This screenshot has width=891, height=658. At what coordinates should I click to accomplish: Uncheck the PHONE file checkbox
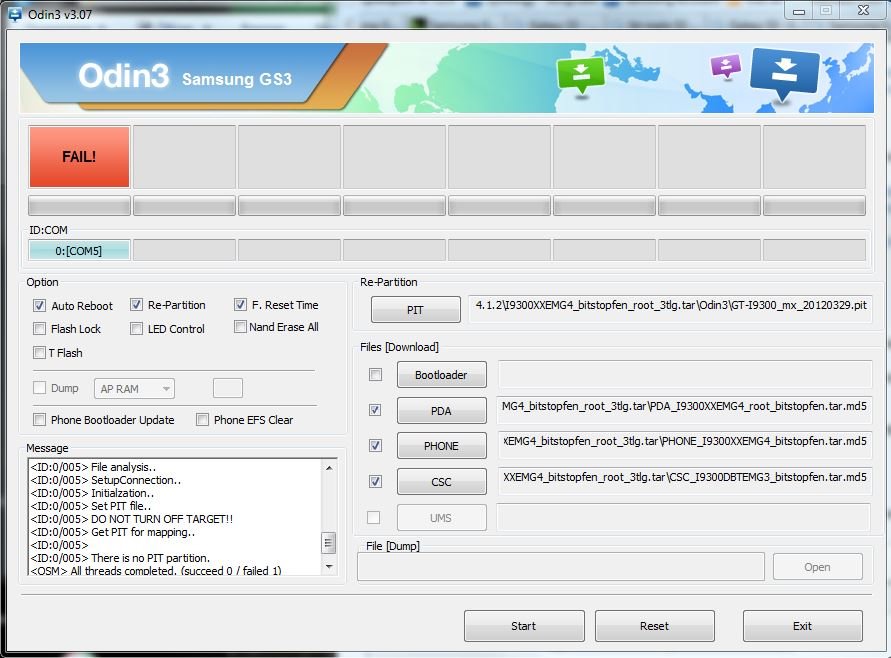[x=376, y=445]
